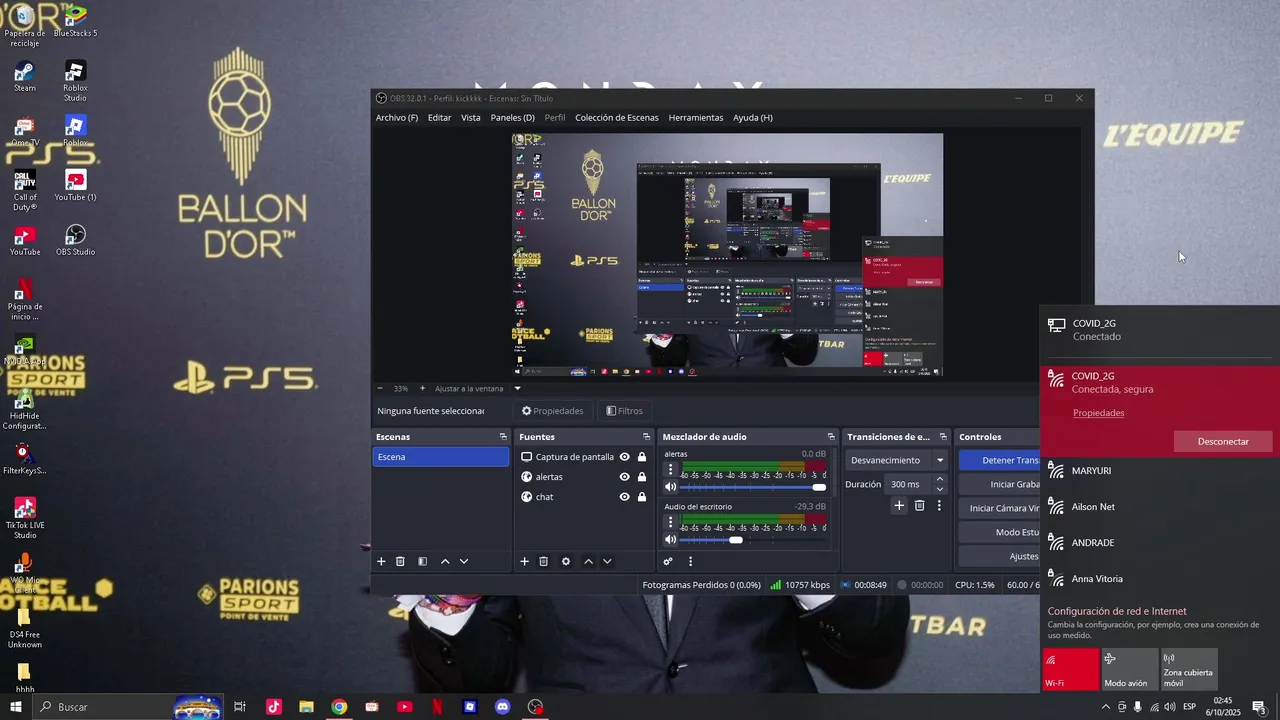Undock the Escenas panel
Viewport: 1280px width, 720px height.
503,437
